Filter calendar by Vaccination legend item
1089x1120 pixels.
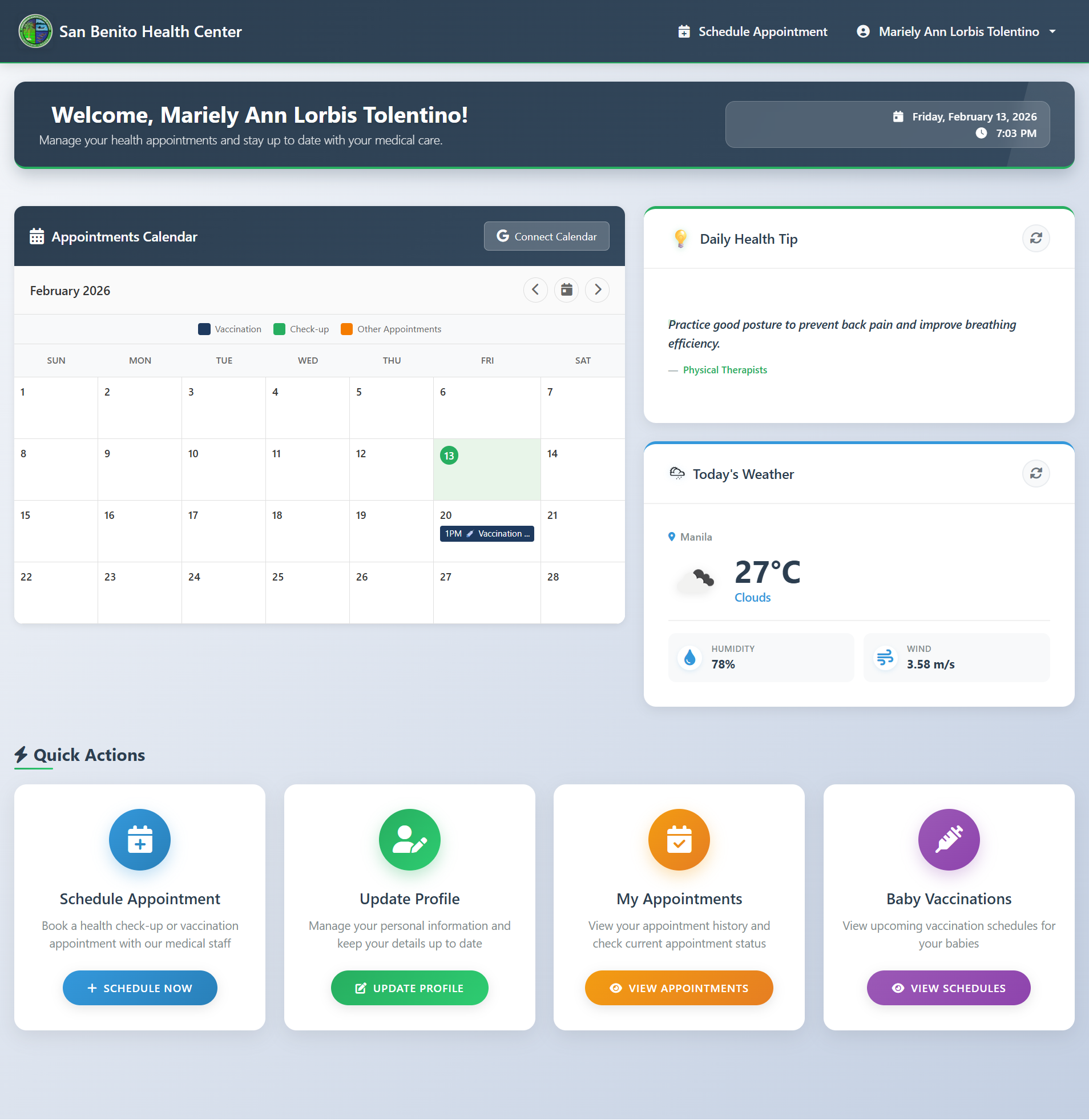(229, 329)
